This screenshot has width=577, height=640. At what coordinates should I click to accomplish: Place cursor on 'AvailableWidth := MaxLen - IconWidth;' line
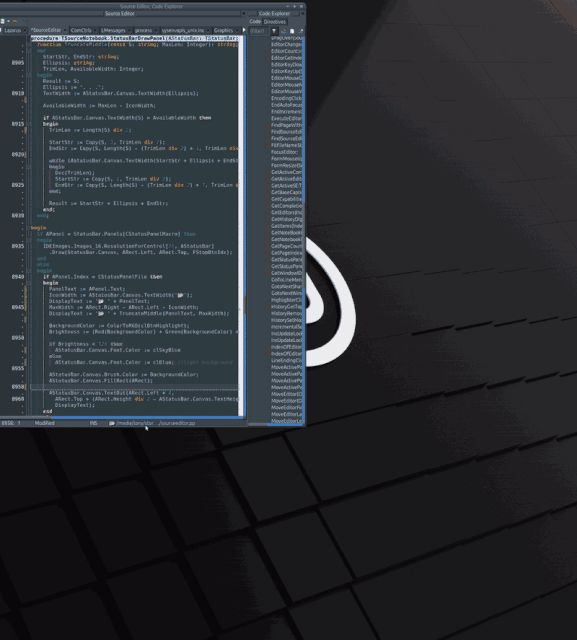point(99,106)
